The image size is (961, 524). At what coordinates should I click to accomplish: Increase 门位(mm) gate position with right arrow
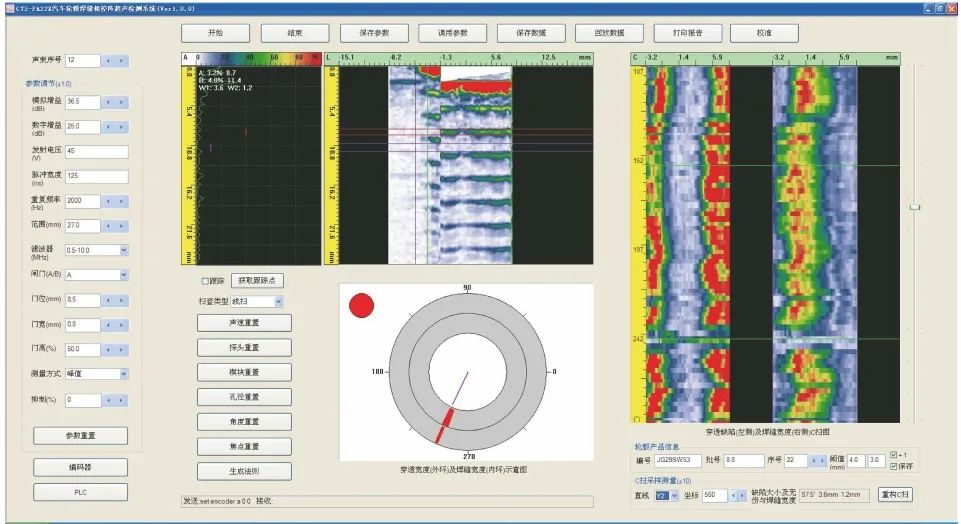point(121,300)
